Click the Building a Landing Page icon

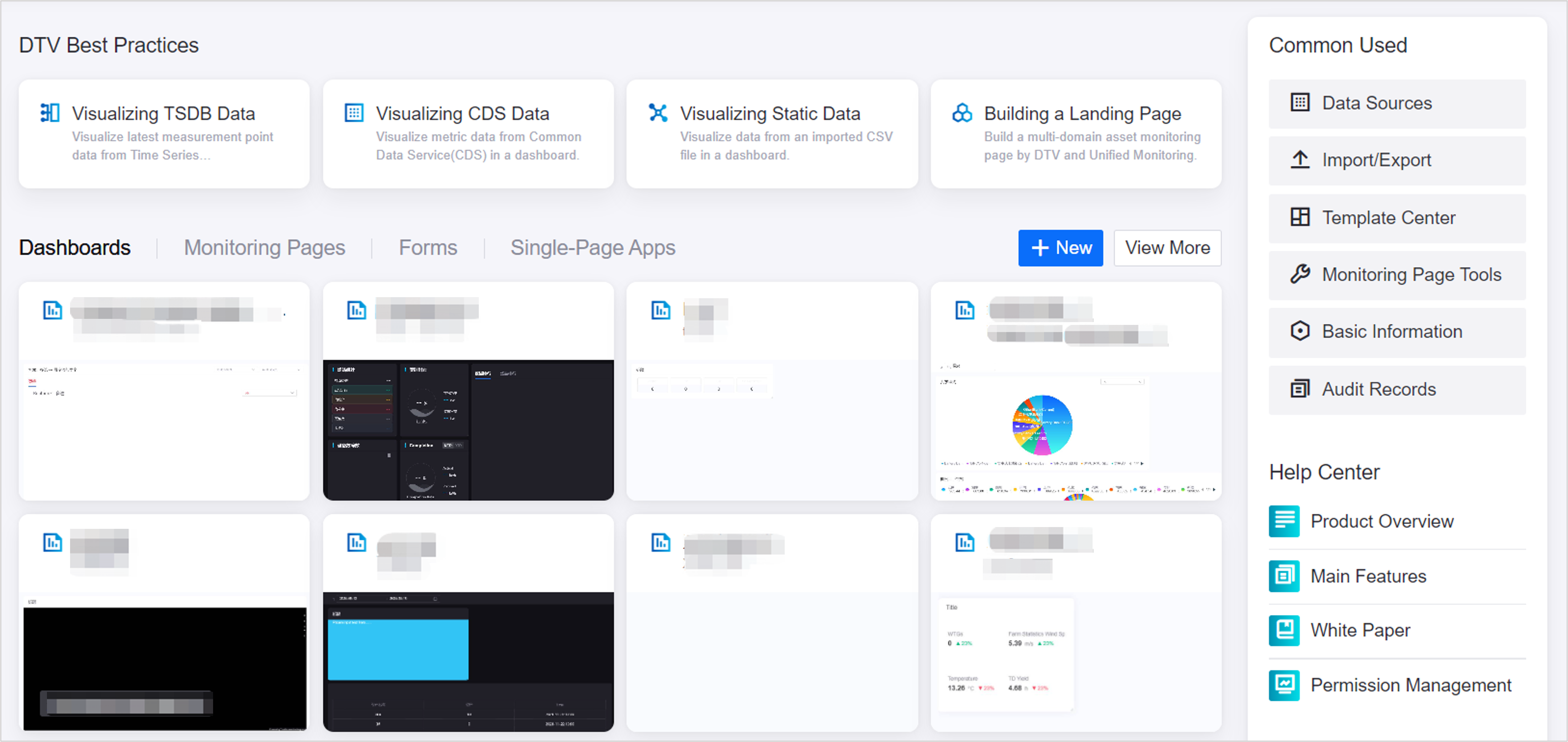pyautogui.click(x=962, y=113)
